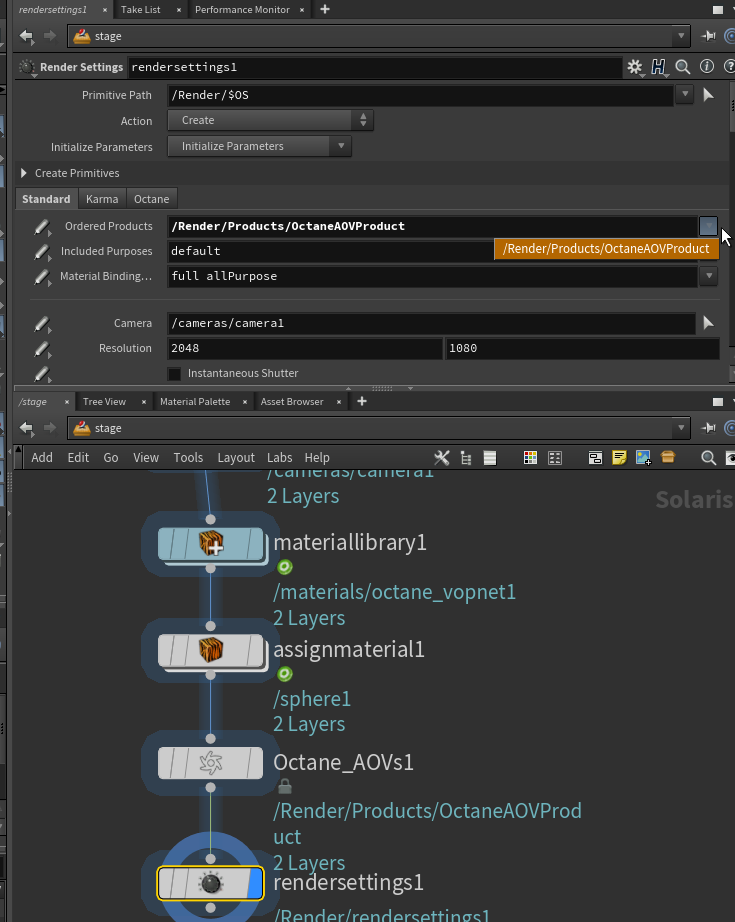Toggle display flag on materiallibrary1 node
The width and height of the screenshot is (735, 922).
tap(255, 543)
